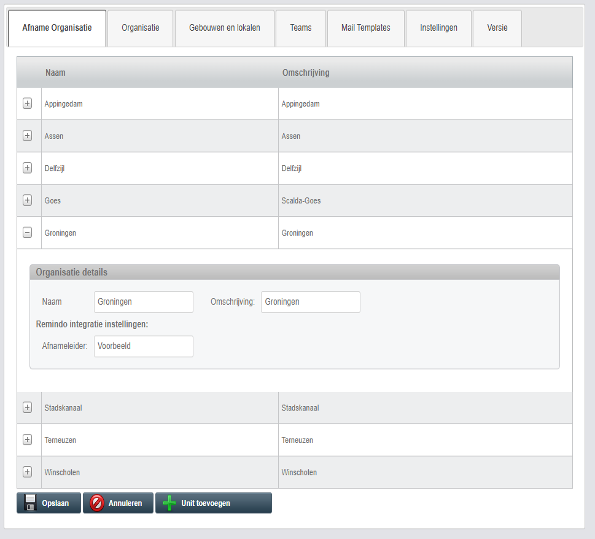The image size is (595, 539).
Task: Open the Instellingen tab
Action: coord(439,28)
